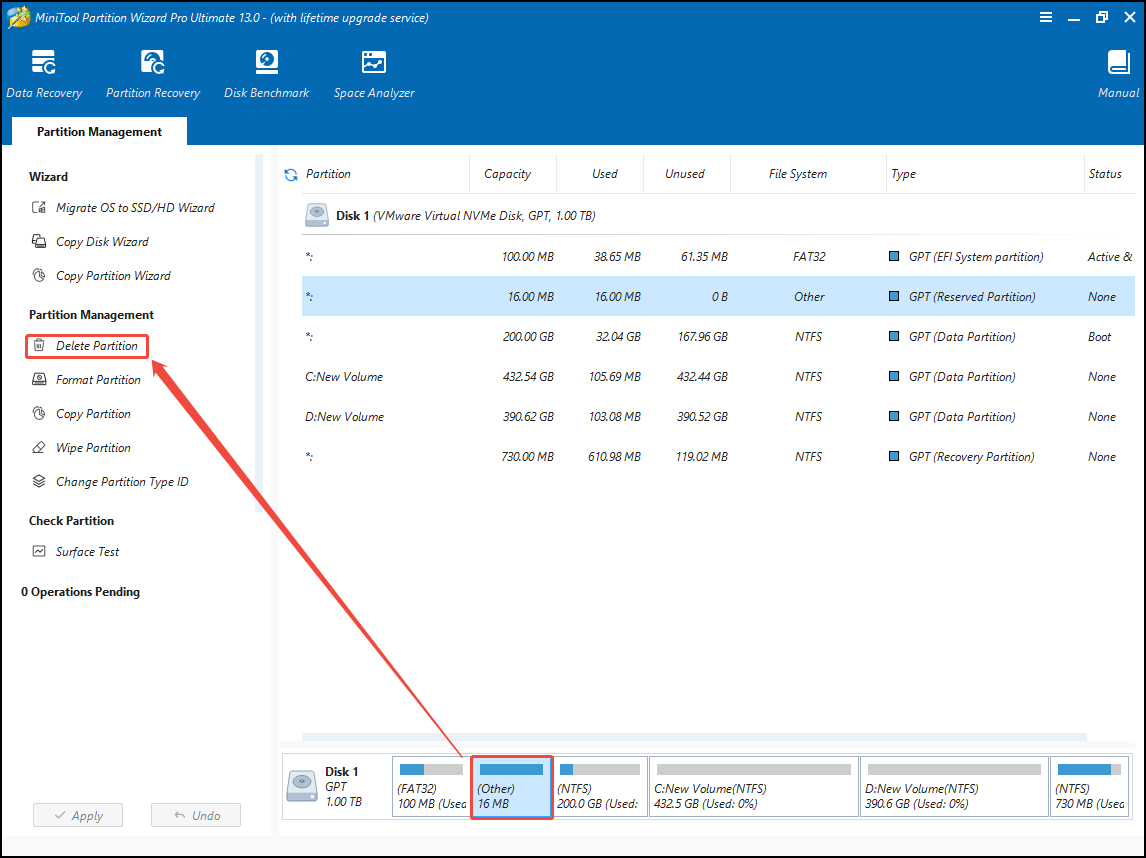The height and width of the screenshot is (858, 1146).
Task: Open Disk Benchmark
Action: tap(266, 71)
